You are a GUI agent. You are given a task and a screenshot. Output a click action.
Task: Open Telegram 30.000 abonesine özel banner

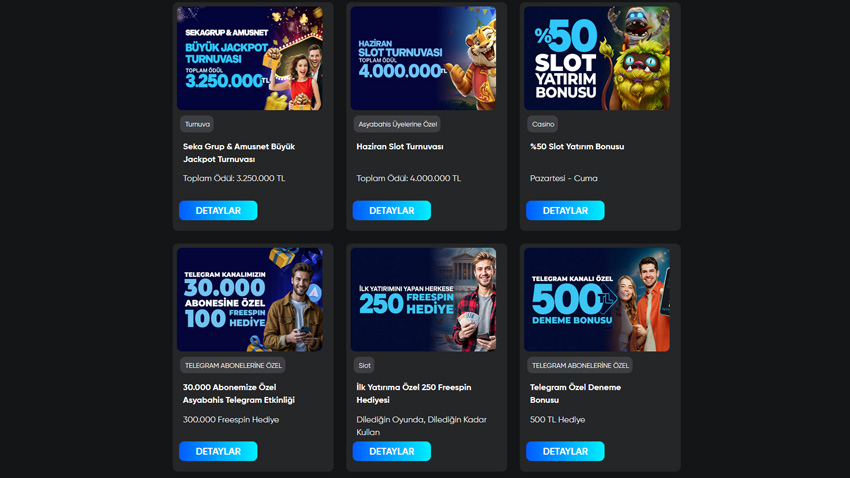coord(250,300)
